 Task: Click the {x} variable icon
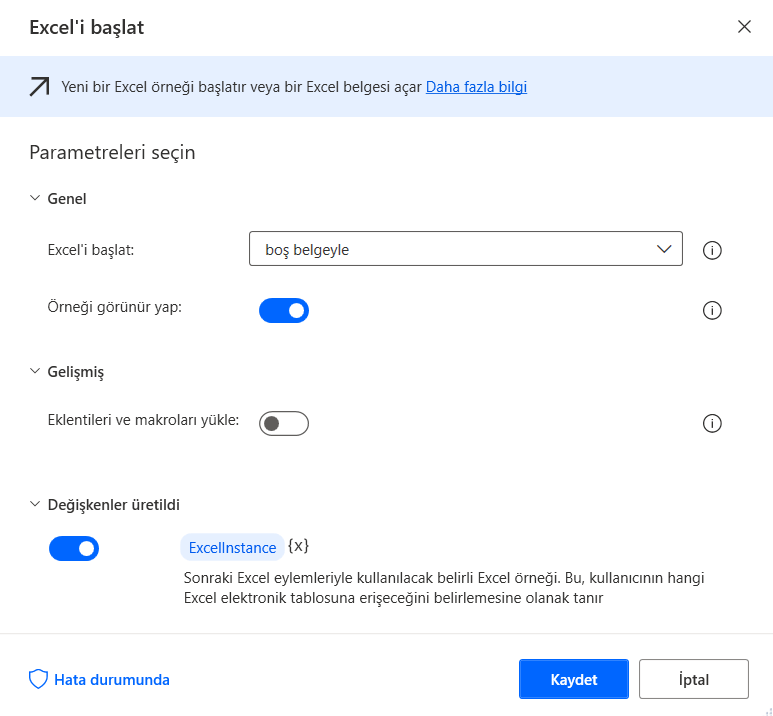pyautogui.click(x=298, y=546)
